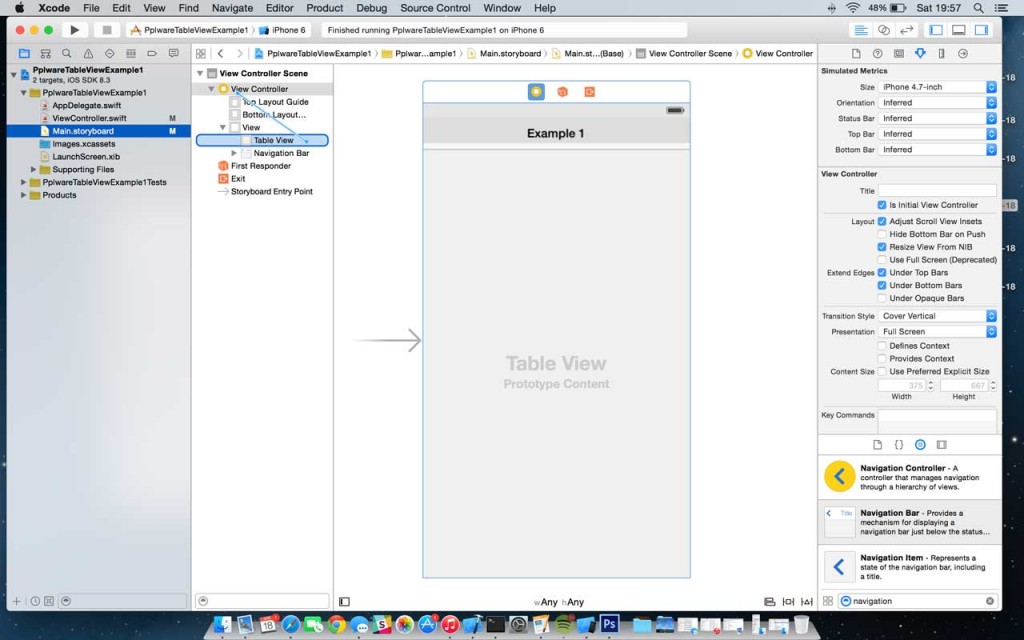The width and height of the screenshot is (1024, 640).
Task: Open the Version editor
Action: pos(908,30)
